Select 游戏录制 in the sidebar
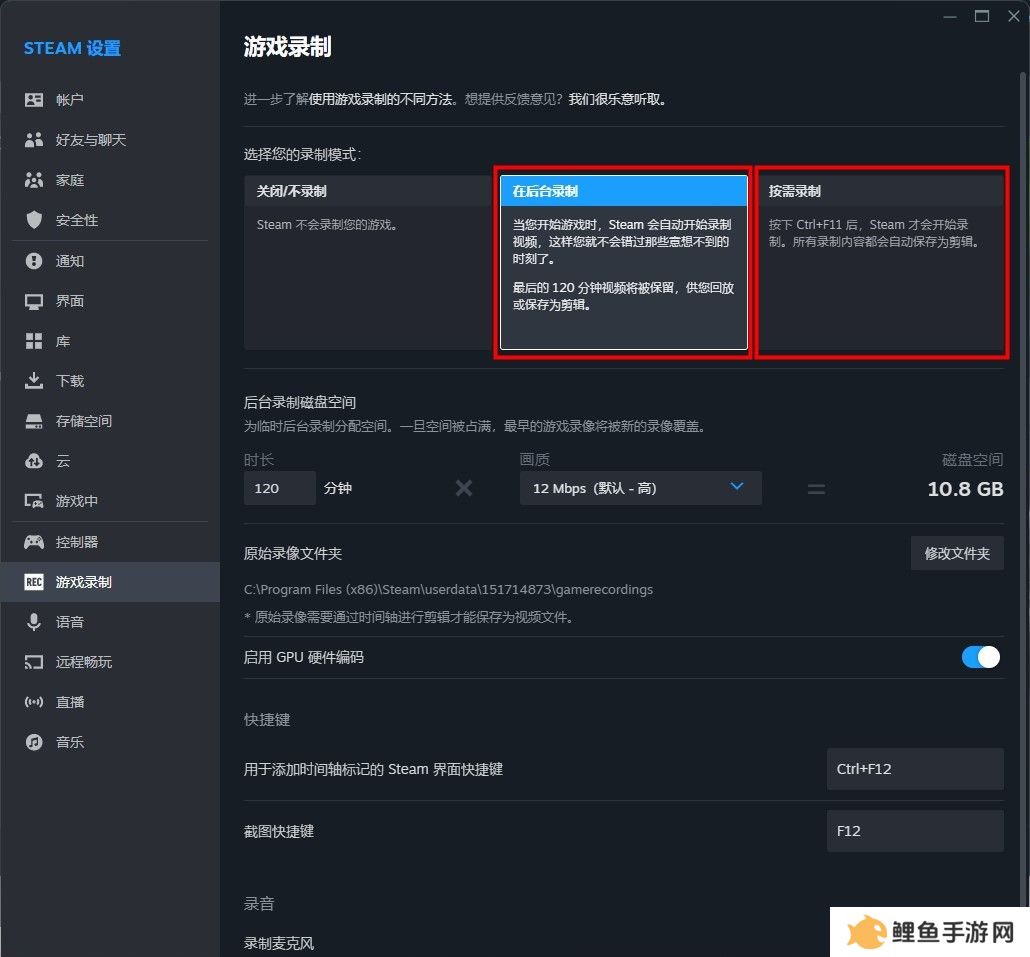 (110, 582)
